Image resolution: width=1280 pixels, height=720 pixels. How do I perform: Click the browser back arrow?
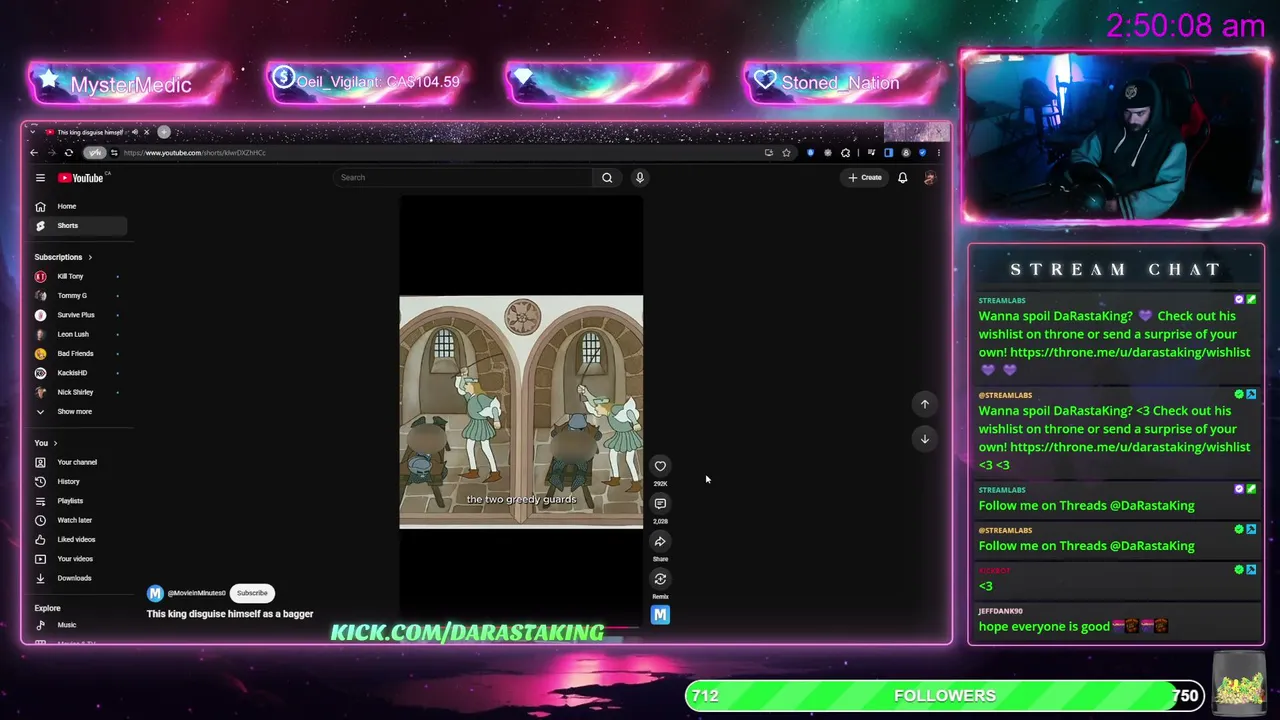tap(34, 153)
